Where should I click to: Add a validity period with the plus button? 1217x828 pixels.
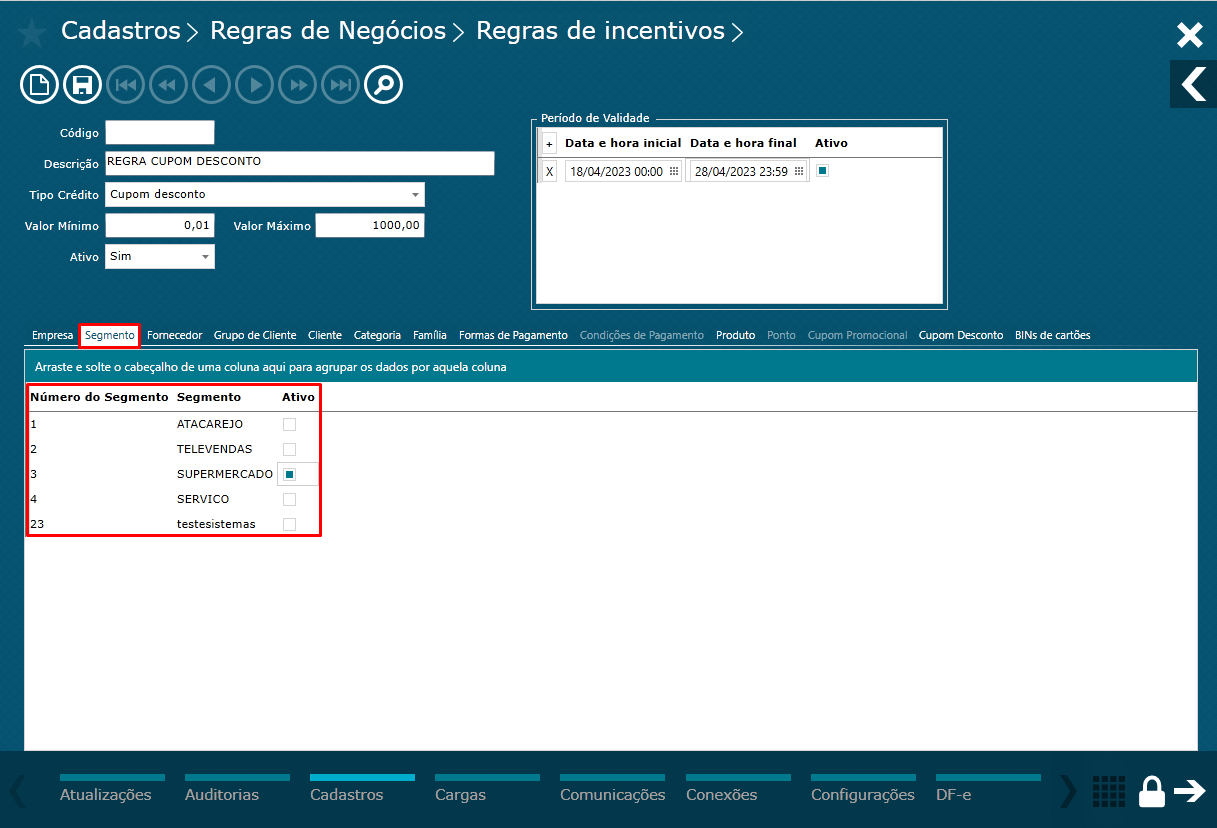point(549,144)
